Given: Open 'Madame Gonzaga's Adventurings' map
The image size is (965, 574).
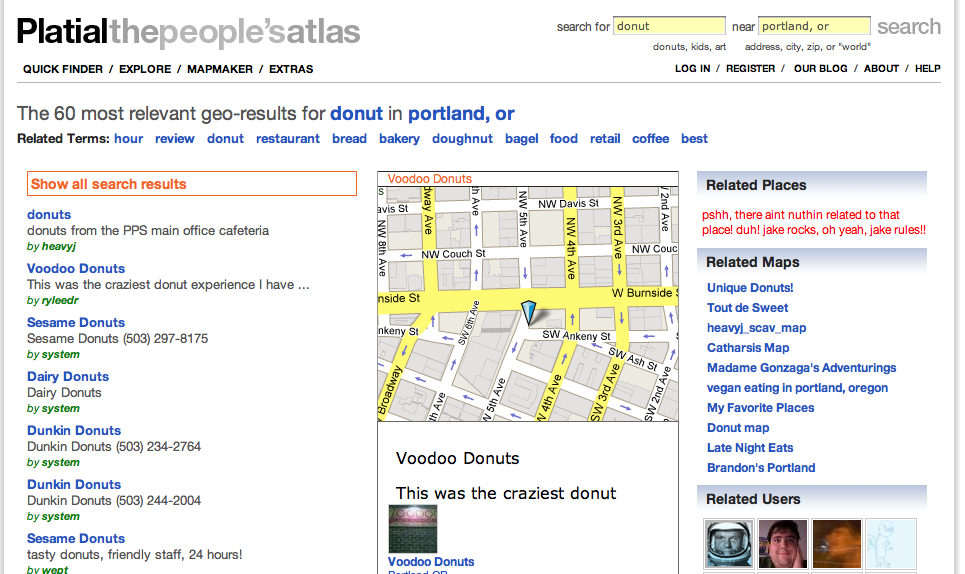Looking at the screenshot, I should 801,368.
